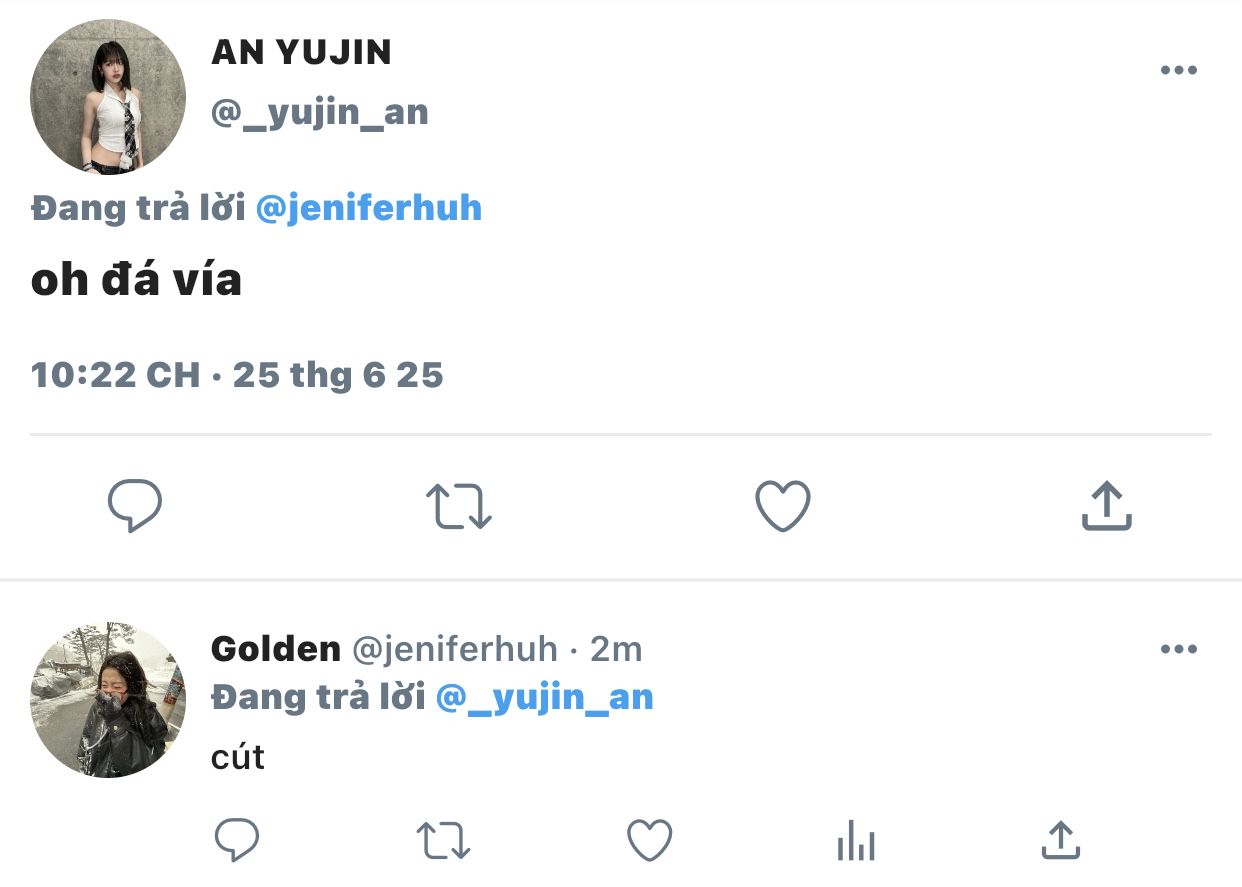1242x887 pixels.
Task: Reply to Golden's 'cút' tweet
Action: click(x=237, y=840)
